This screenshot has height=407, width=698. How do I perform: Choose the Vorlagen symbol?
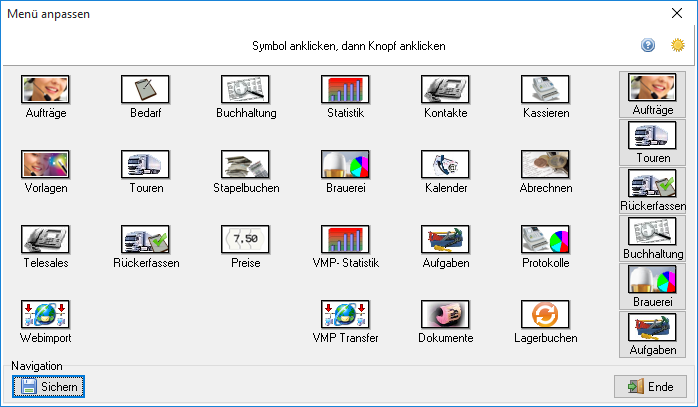click(45, 164)
